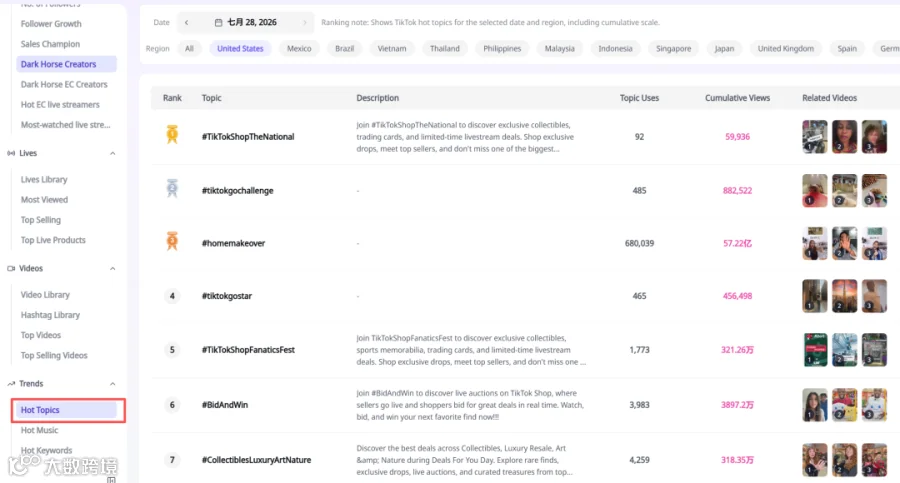This screenshot has width=900, height=483.
Task: Open the #TikTokShopTheNational topic
Action: tap(248, 137)
